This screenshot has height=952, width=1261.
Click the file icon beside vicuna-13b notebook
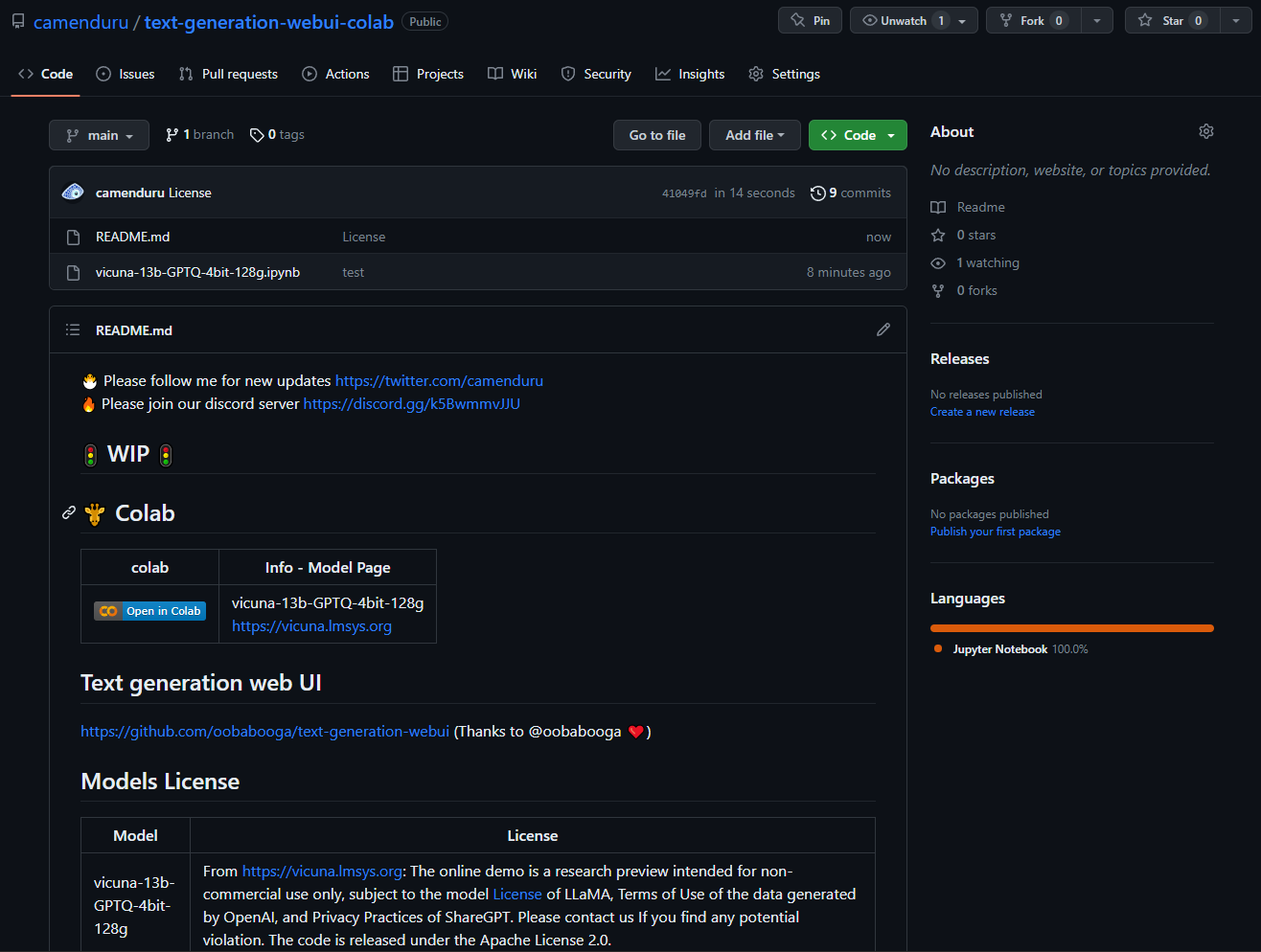click(x=73, y=272)
